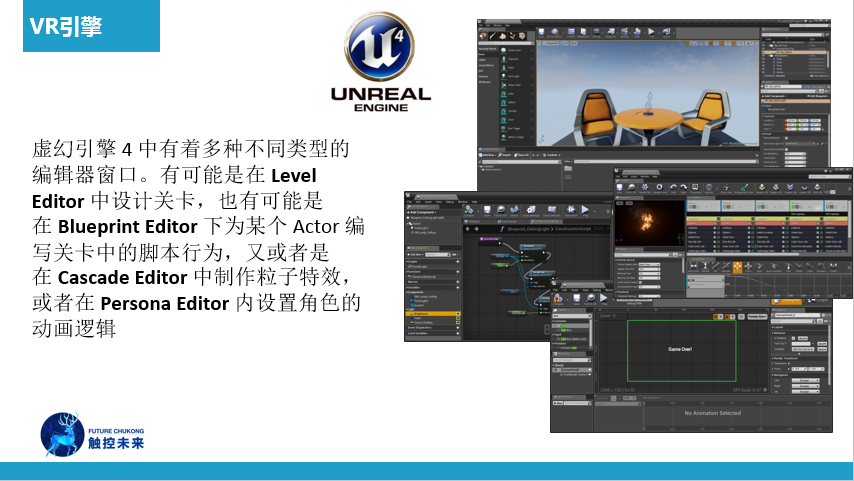The height and width of the screenshot is (481, 854).
Task: Click Launch in Level Editor toolbar
Action: 667,33
